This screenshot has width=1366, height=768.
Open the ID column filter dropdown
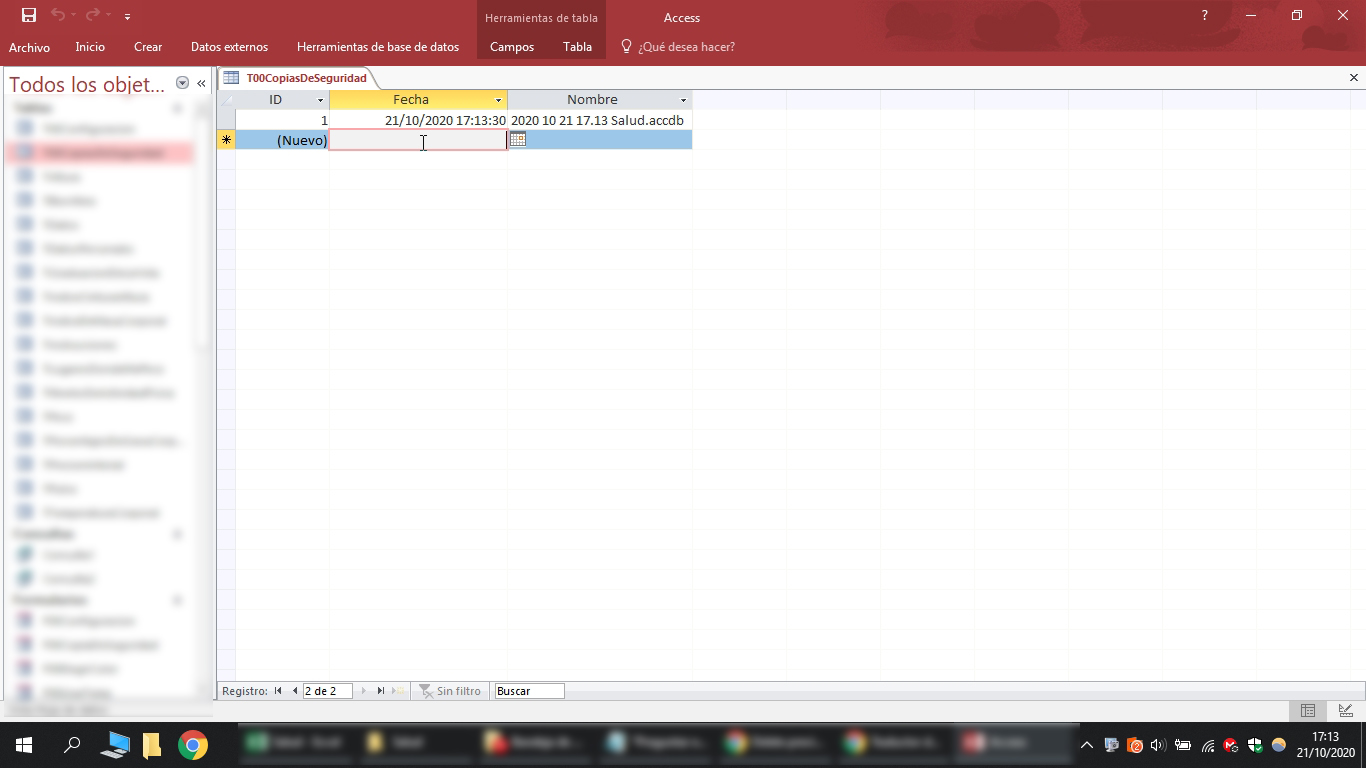[x=321, y=100]
